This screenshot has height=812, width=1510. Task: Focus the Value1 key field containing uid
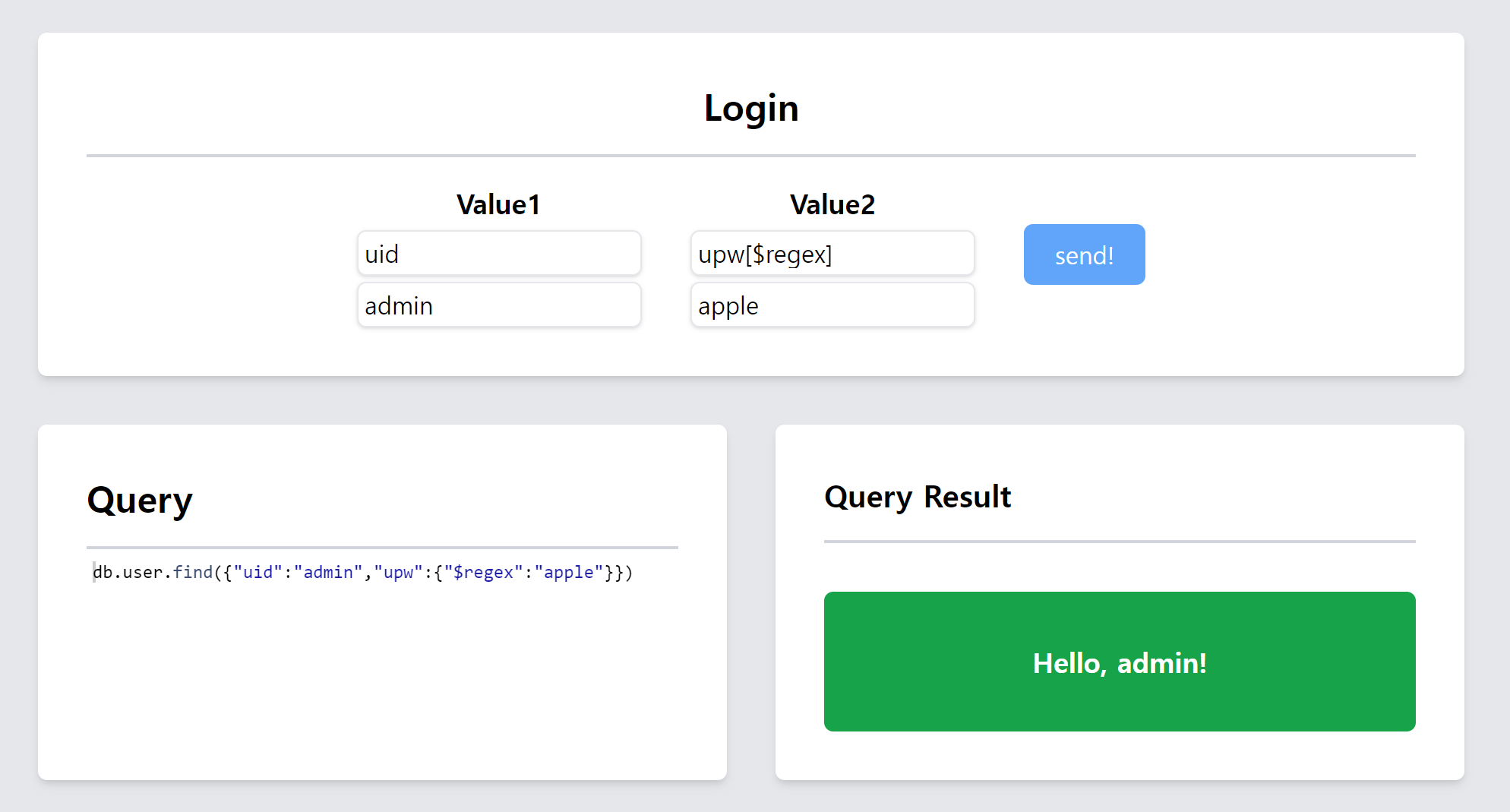pyautogui.click(x=499, y=254)
